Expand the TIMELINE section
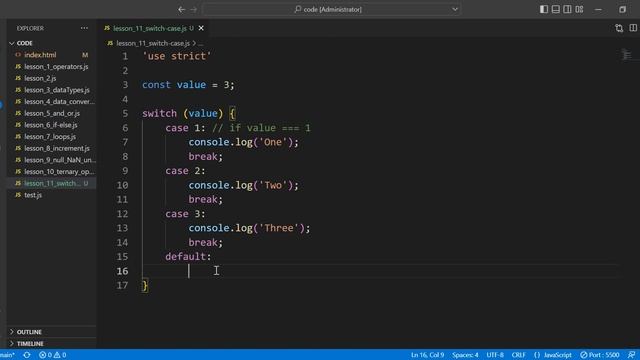Screen dimensions: 640x360 (x=51, y=344)
